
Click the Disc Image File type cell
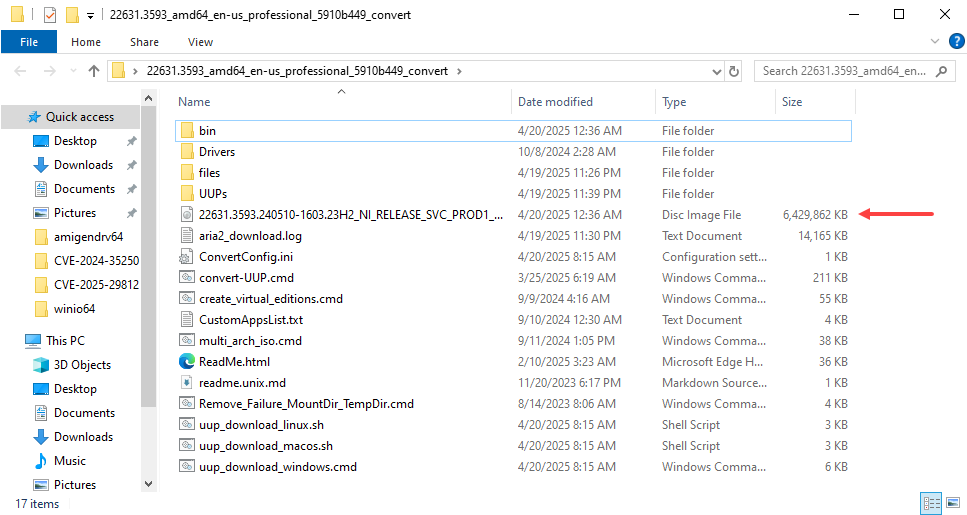coord(702,215)
